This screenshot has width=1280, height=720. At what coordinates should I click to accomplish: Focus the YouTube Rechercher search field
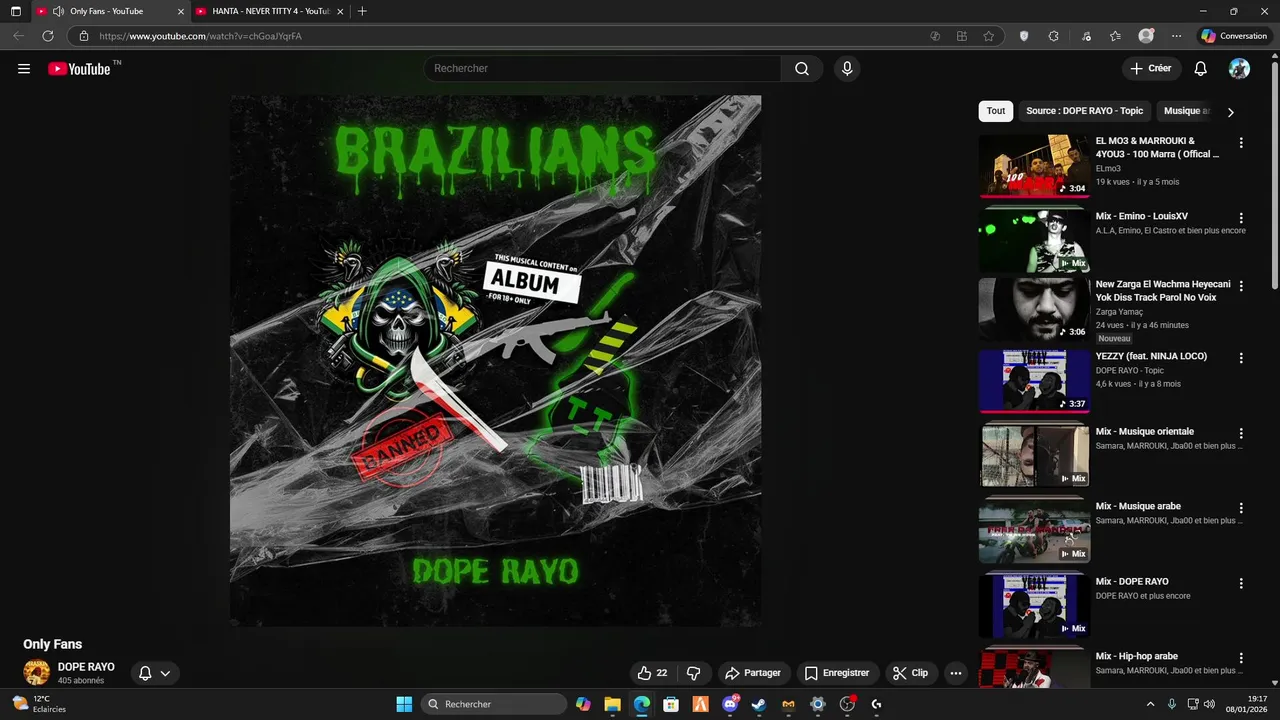[603, 68]
